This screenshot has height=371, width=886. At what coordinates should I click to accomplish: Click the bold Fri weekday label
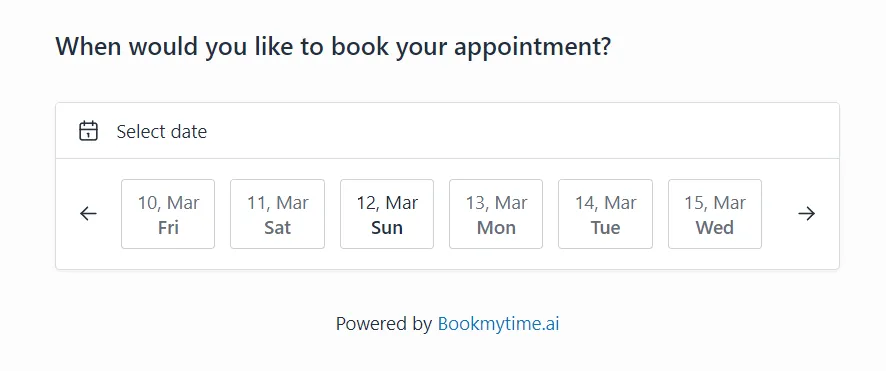click(x=168, y=228)
